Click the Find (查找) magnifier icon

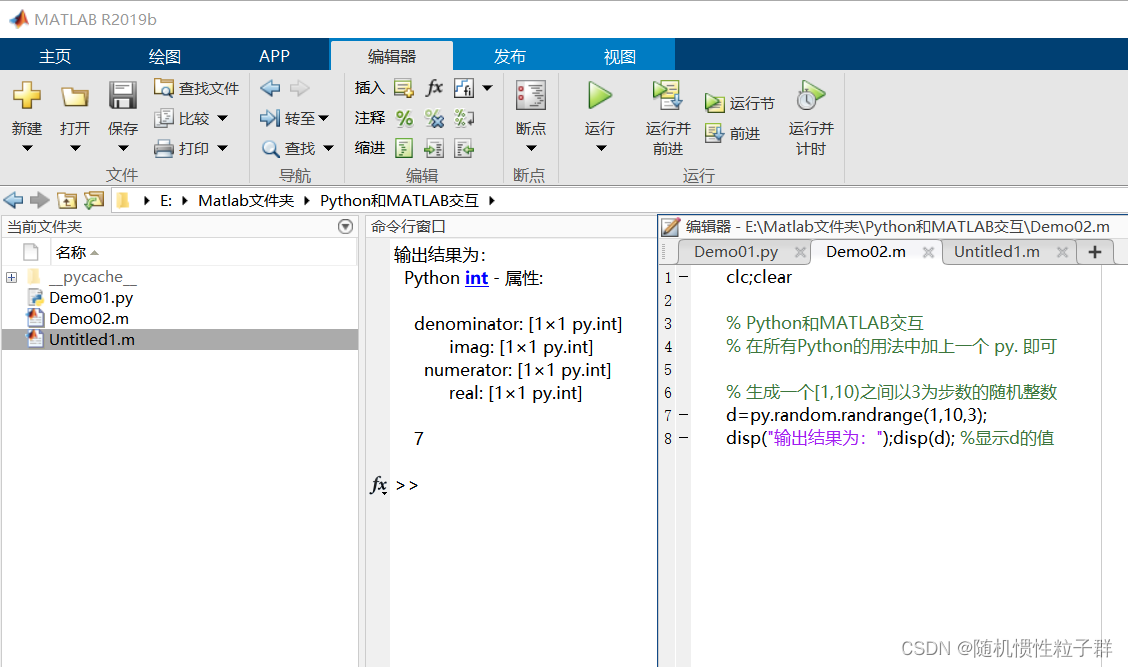tap(270, 148)
